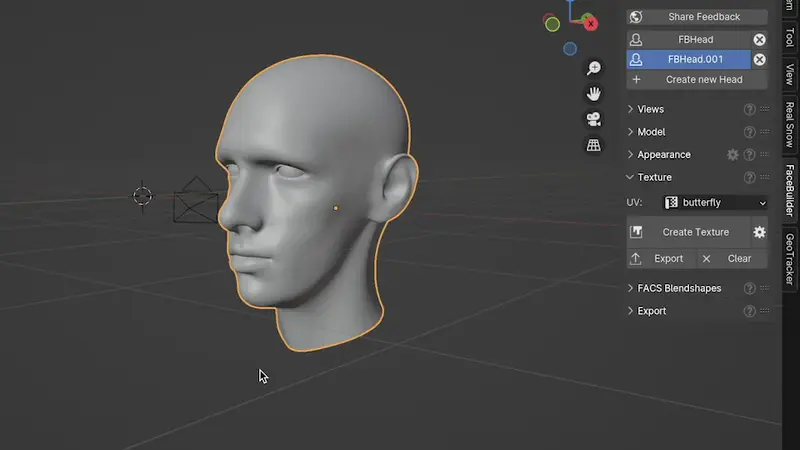This screenshot has height=450, width=800.
Task: Open help for the Texture panel
Action: tap(749, 177)
